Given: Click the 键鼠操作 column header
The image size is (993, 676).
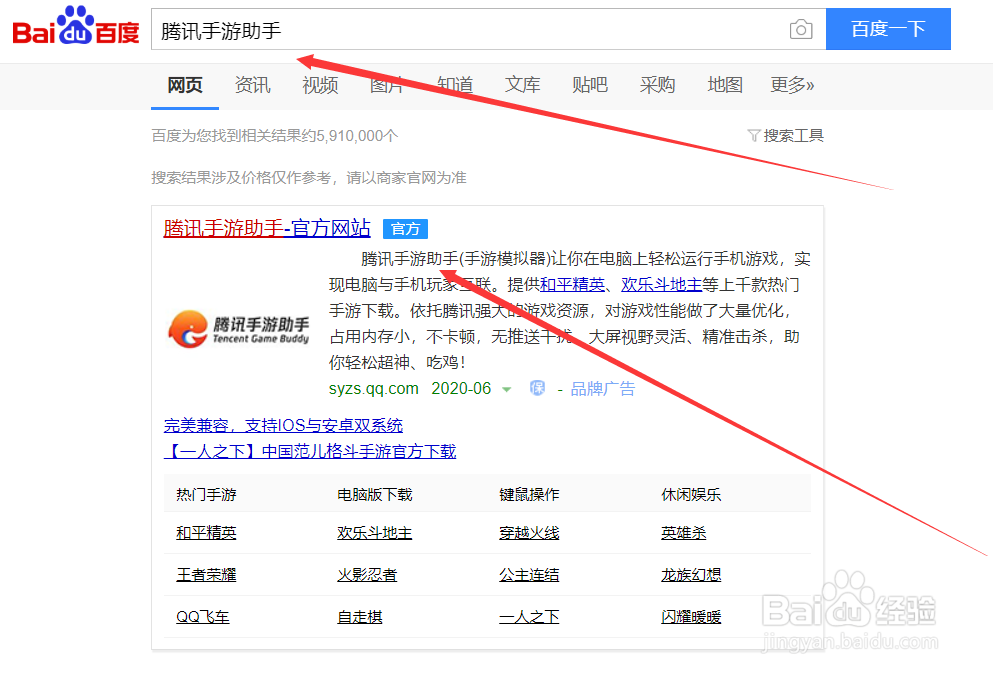Looking at the screenshot, I should point(529,494).
